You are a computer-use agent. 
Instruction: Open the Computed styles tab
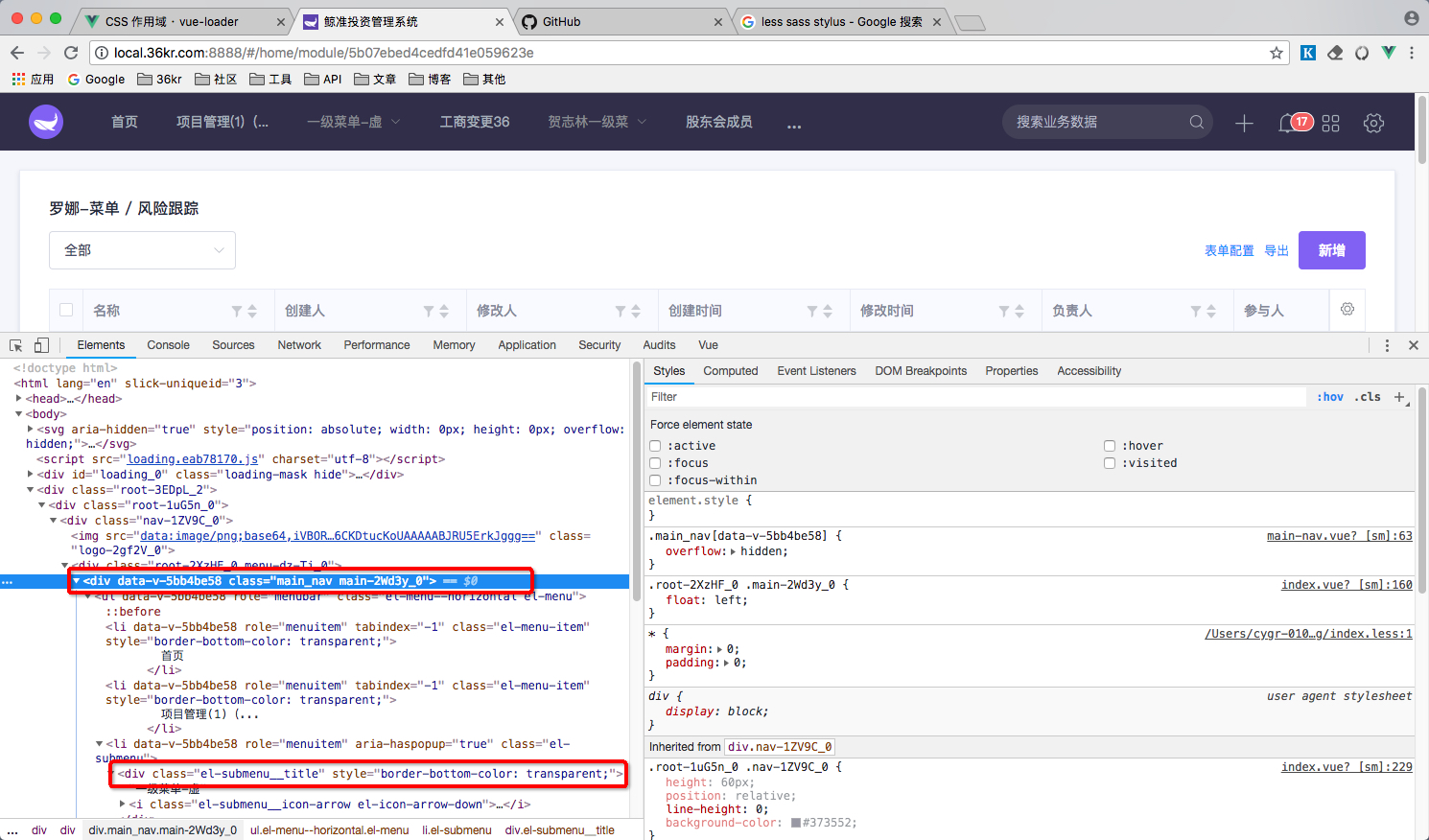[x=731, y=371]
